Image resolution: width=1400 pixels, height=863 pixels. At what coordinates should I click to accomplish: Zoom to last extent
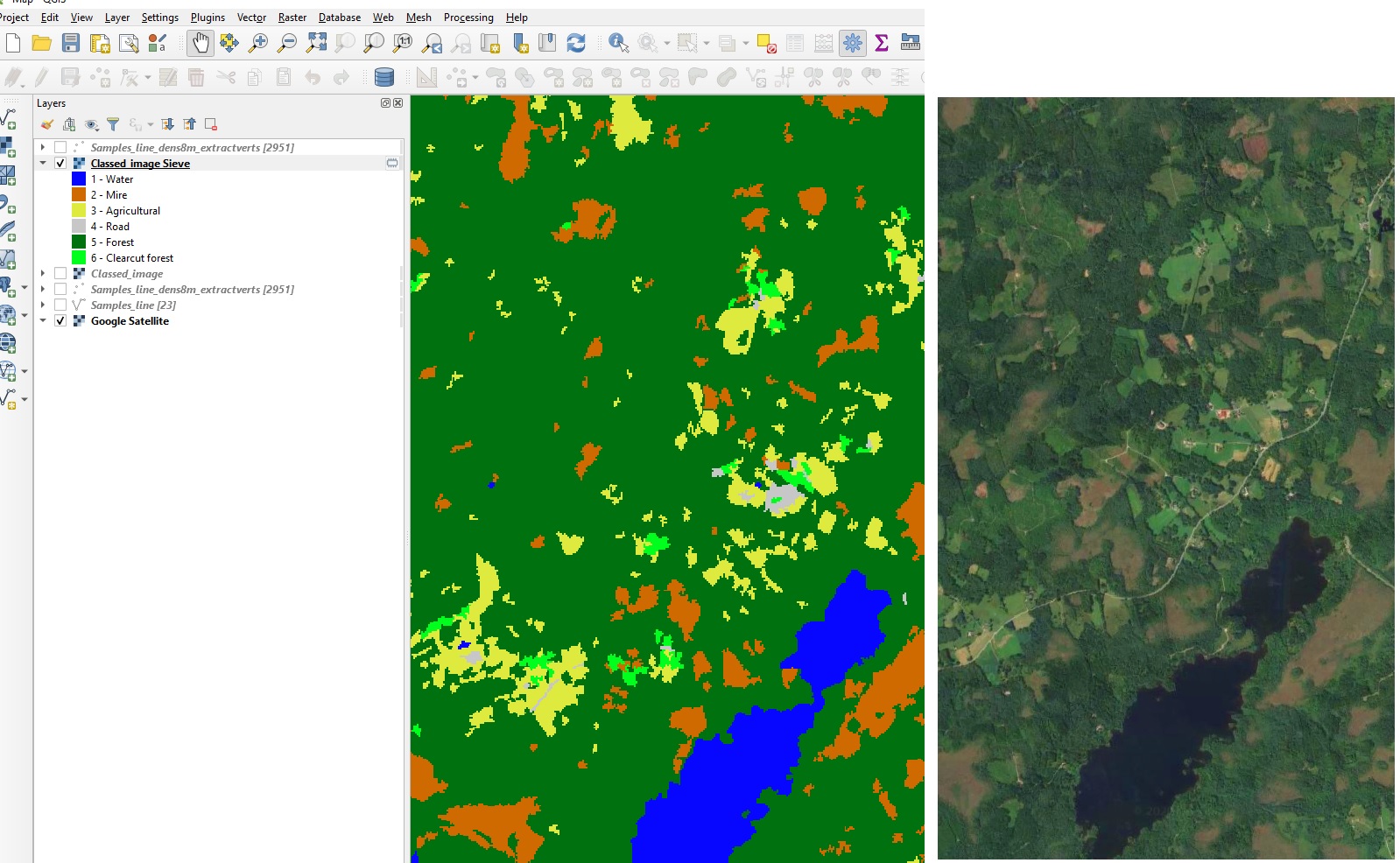tap(433, 43)
